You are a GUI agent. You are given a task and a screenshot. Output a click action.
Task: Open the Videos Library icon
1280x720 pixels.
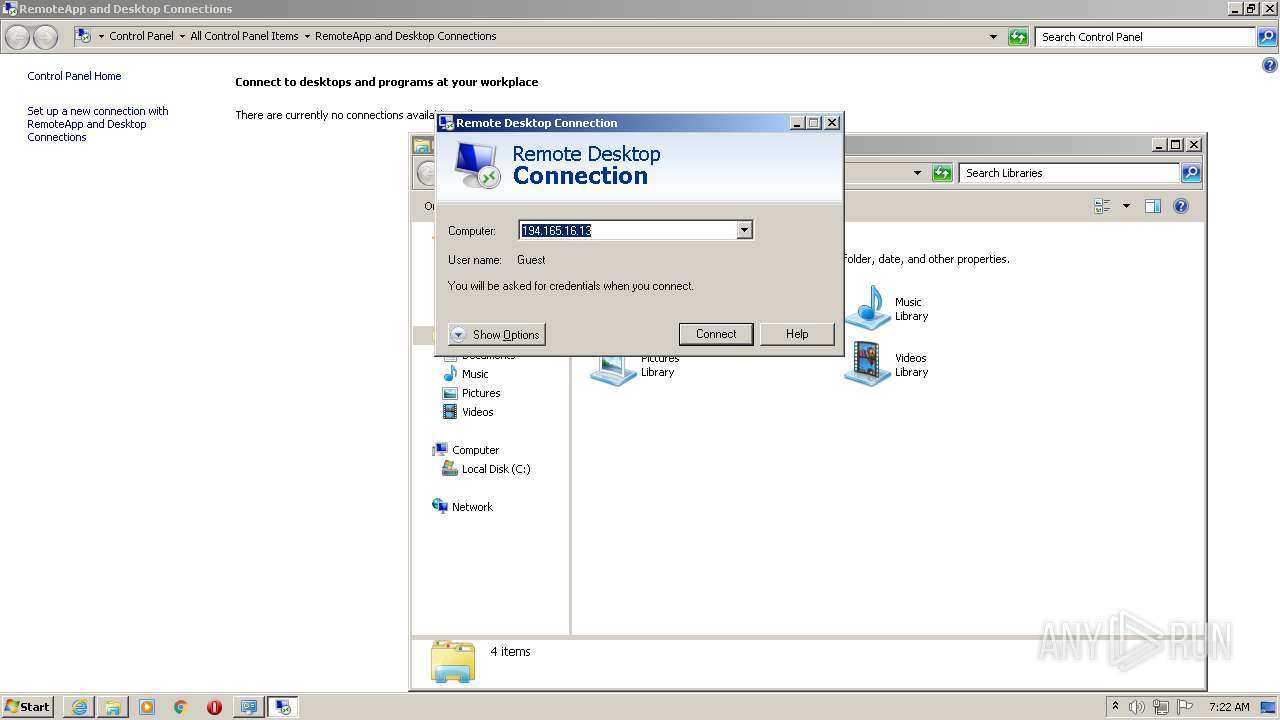[868, 364]
